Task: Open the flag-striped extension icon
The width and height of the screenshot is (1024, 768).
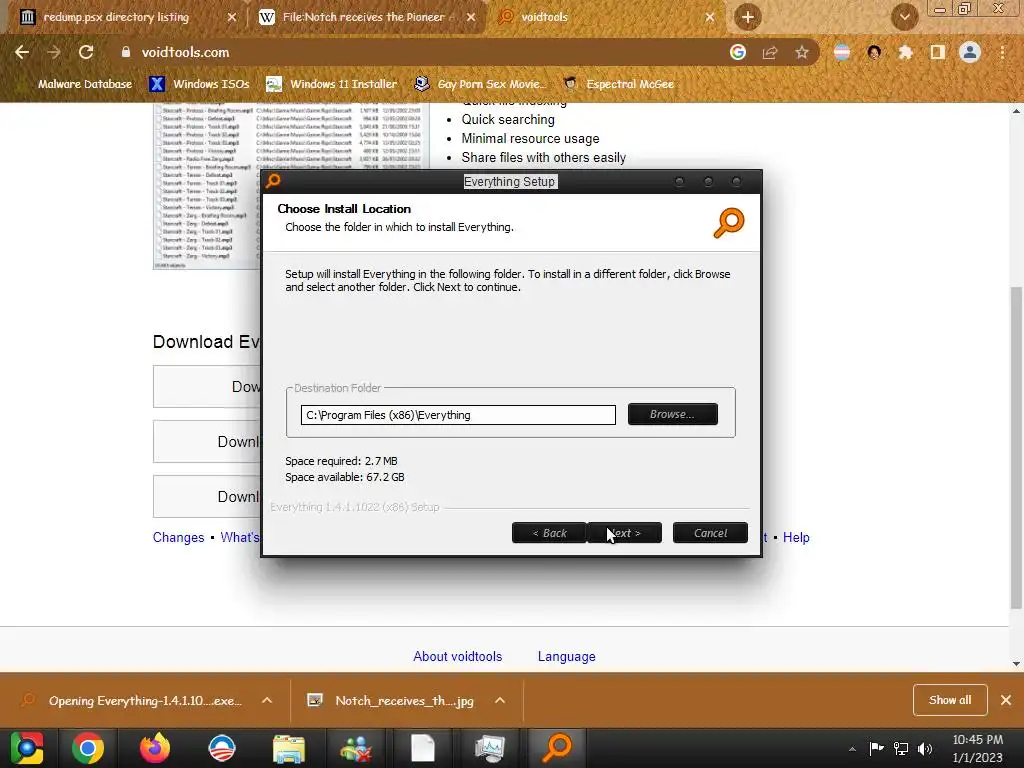Action: click(842, 52)
